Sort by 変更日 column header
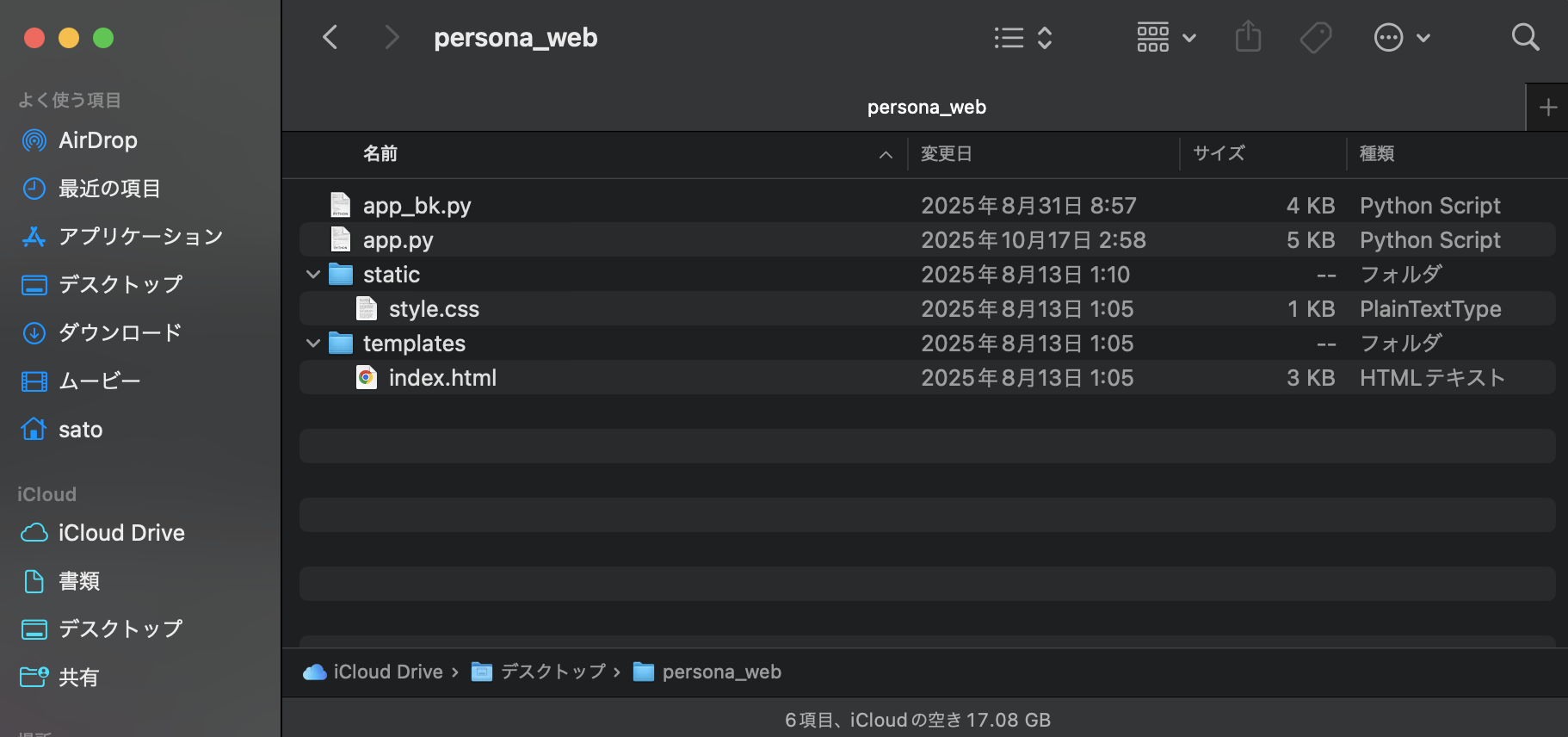The image size is (1568, 737). 947,154
